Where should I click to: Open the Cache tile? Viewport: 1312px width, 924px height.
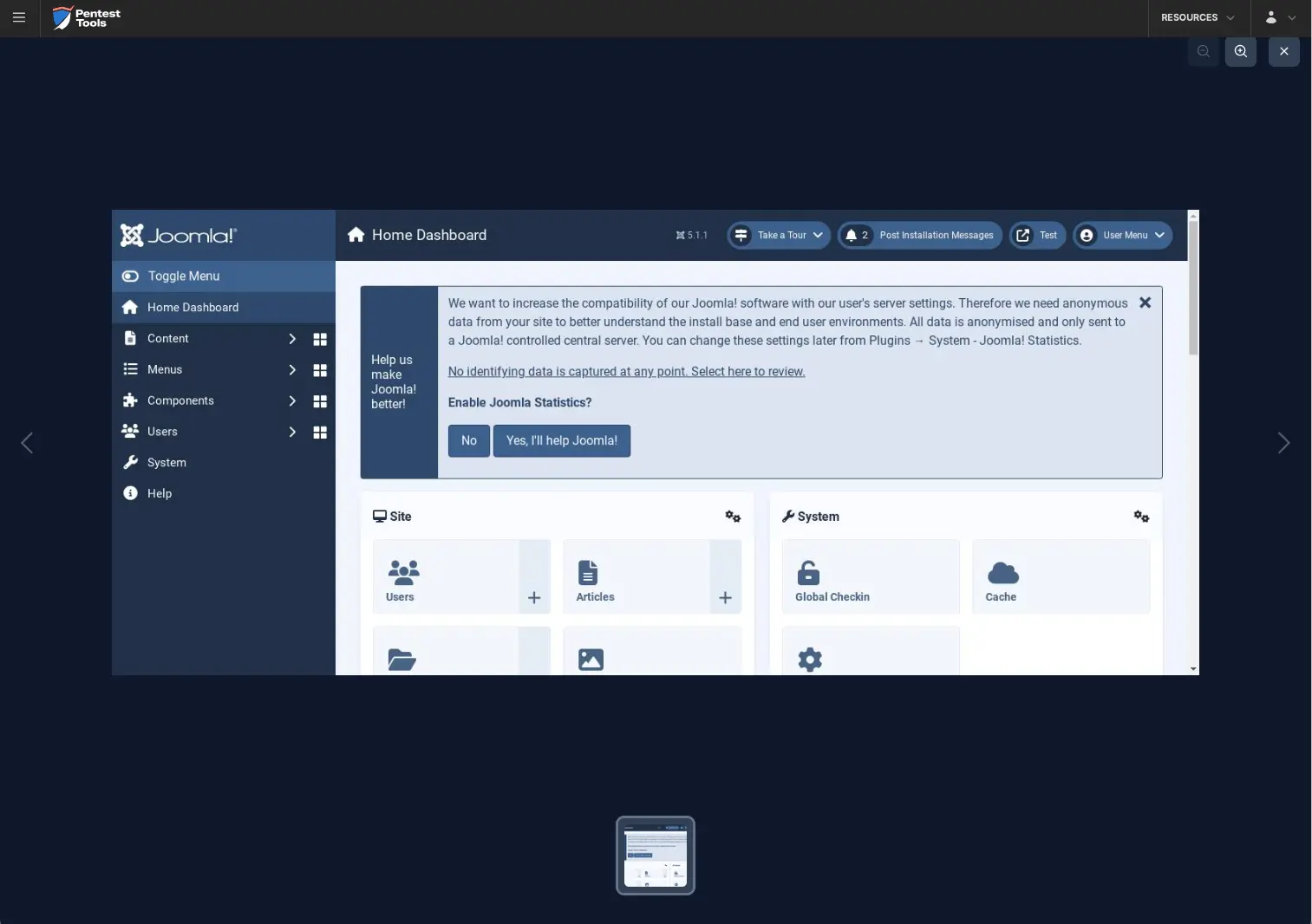click(1061, 576)
